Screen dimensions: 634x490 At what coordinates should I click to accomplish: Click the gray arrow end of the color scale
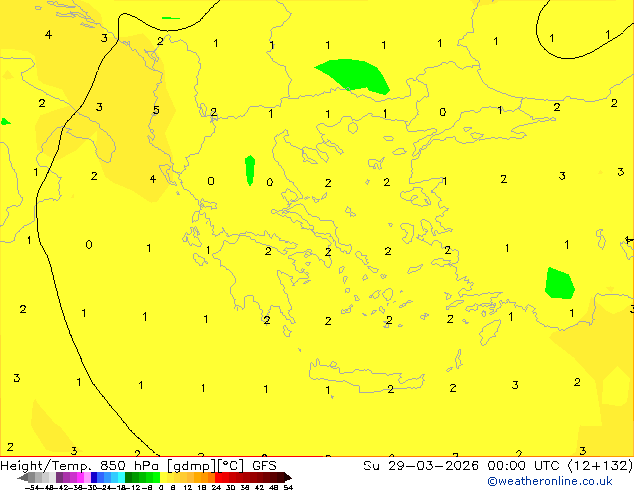22,477
